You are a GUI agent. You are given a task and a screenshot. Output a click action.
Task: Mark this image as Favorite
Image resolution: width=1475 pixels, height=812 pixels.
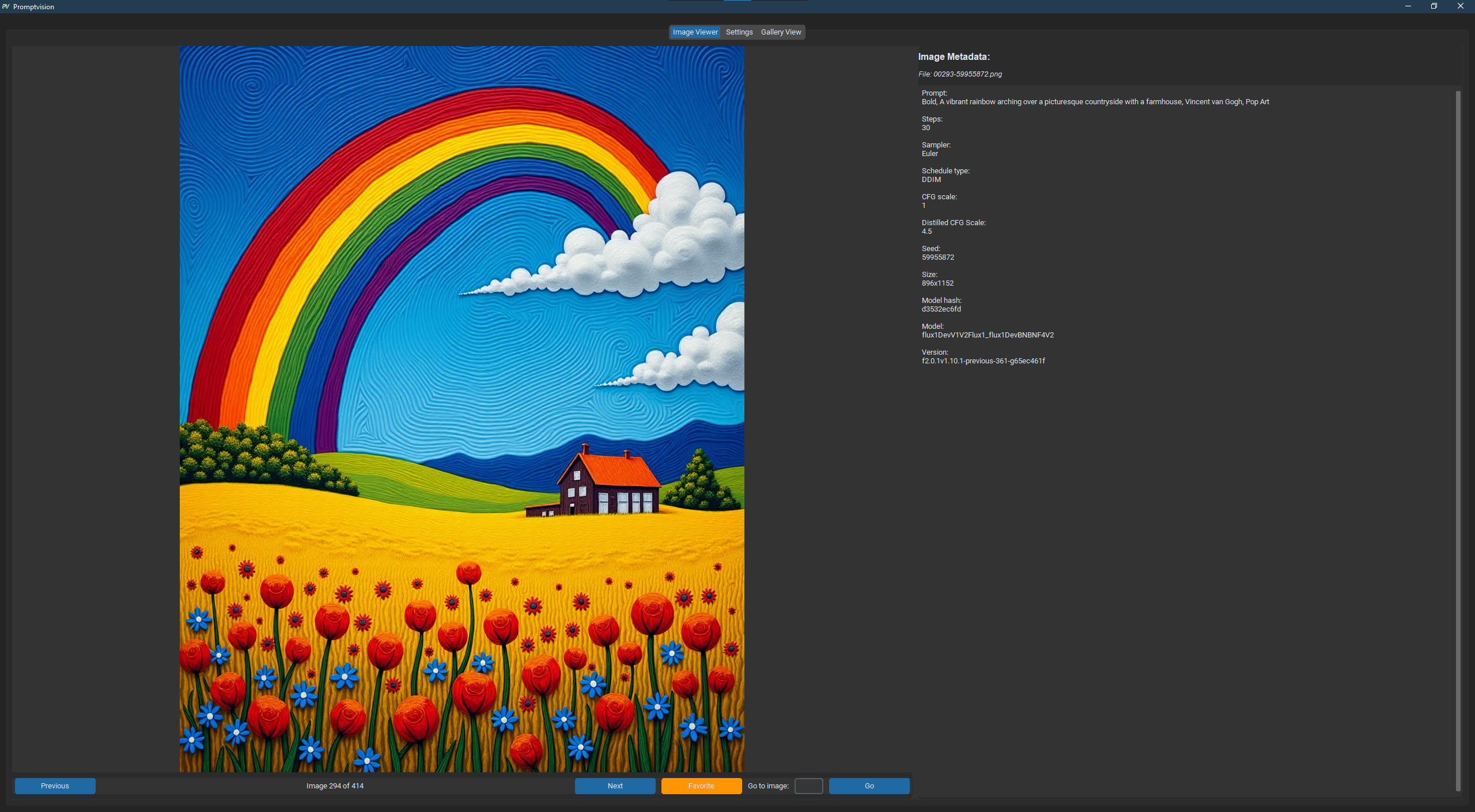[701, 786]
